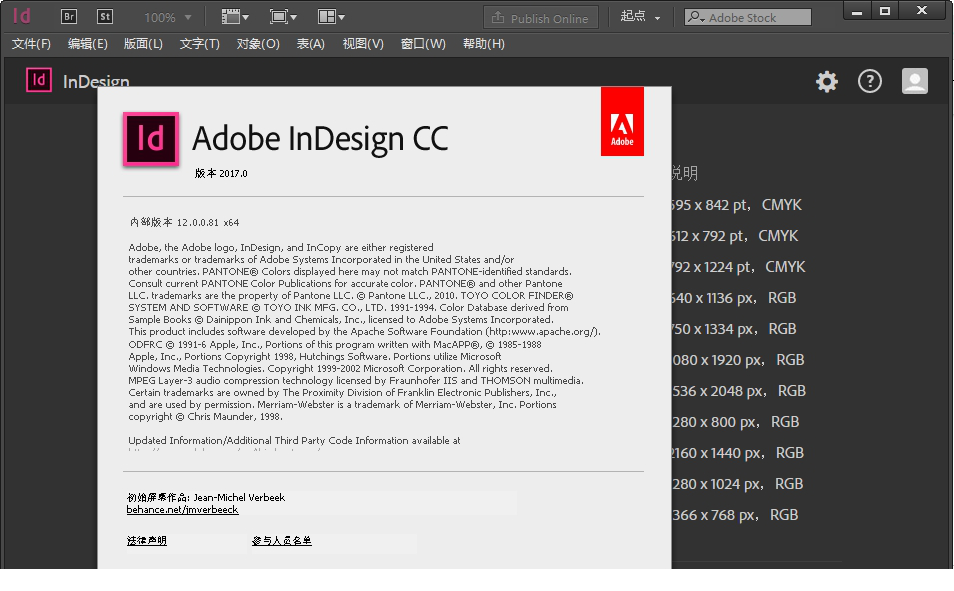Open the user account profile icon
Viewport: 954px width, 591px height.
point(914,81)
